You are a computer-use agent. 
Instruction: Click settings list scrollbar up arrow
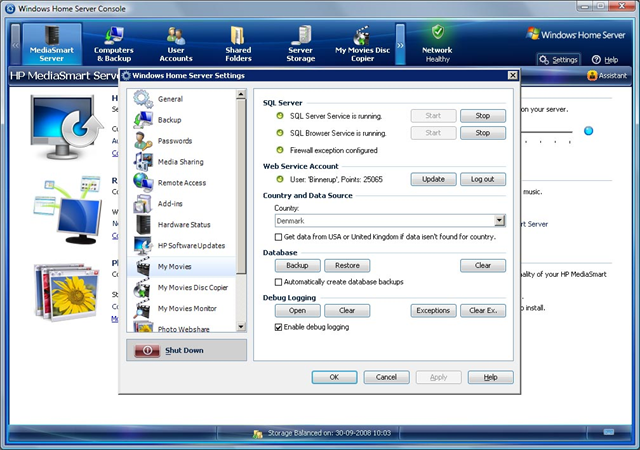tap(241, 95)
